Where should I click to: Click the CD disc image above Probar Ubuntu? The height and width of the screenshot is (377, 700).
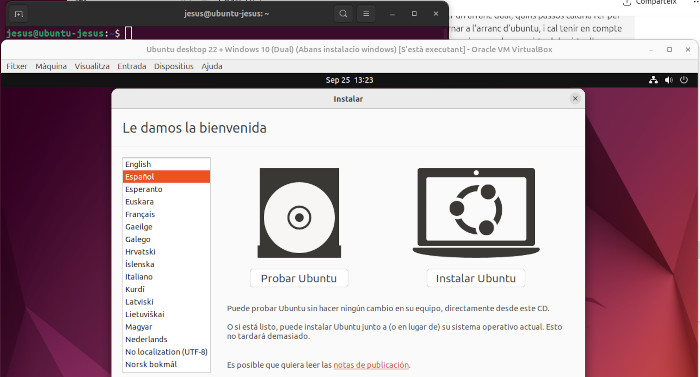pyautogui.click(x=299, y=213)
